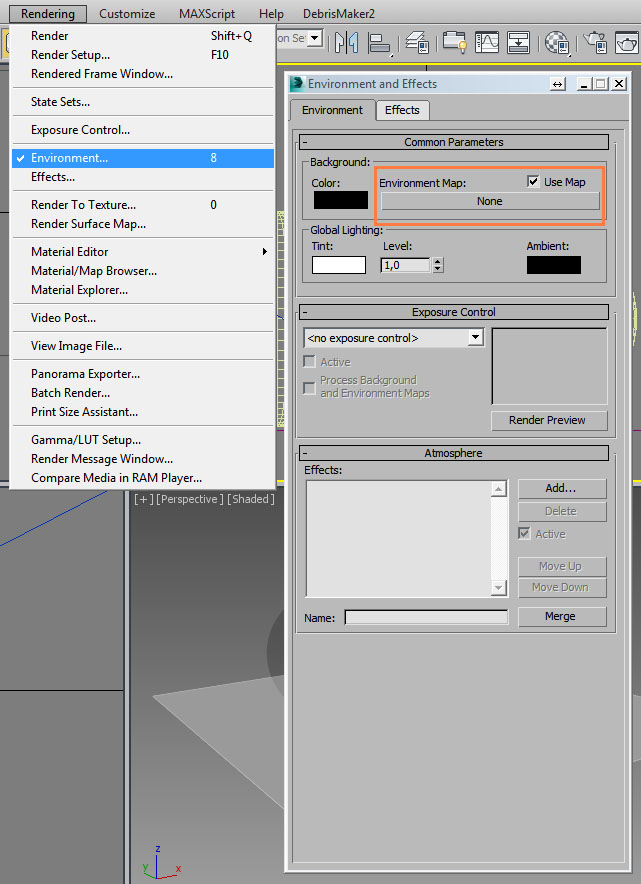
Task: Click the Move Down button
Action: point(562,587)
